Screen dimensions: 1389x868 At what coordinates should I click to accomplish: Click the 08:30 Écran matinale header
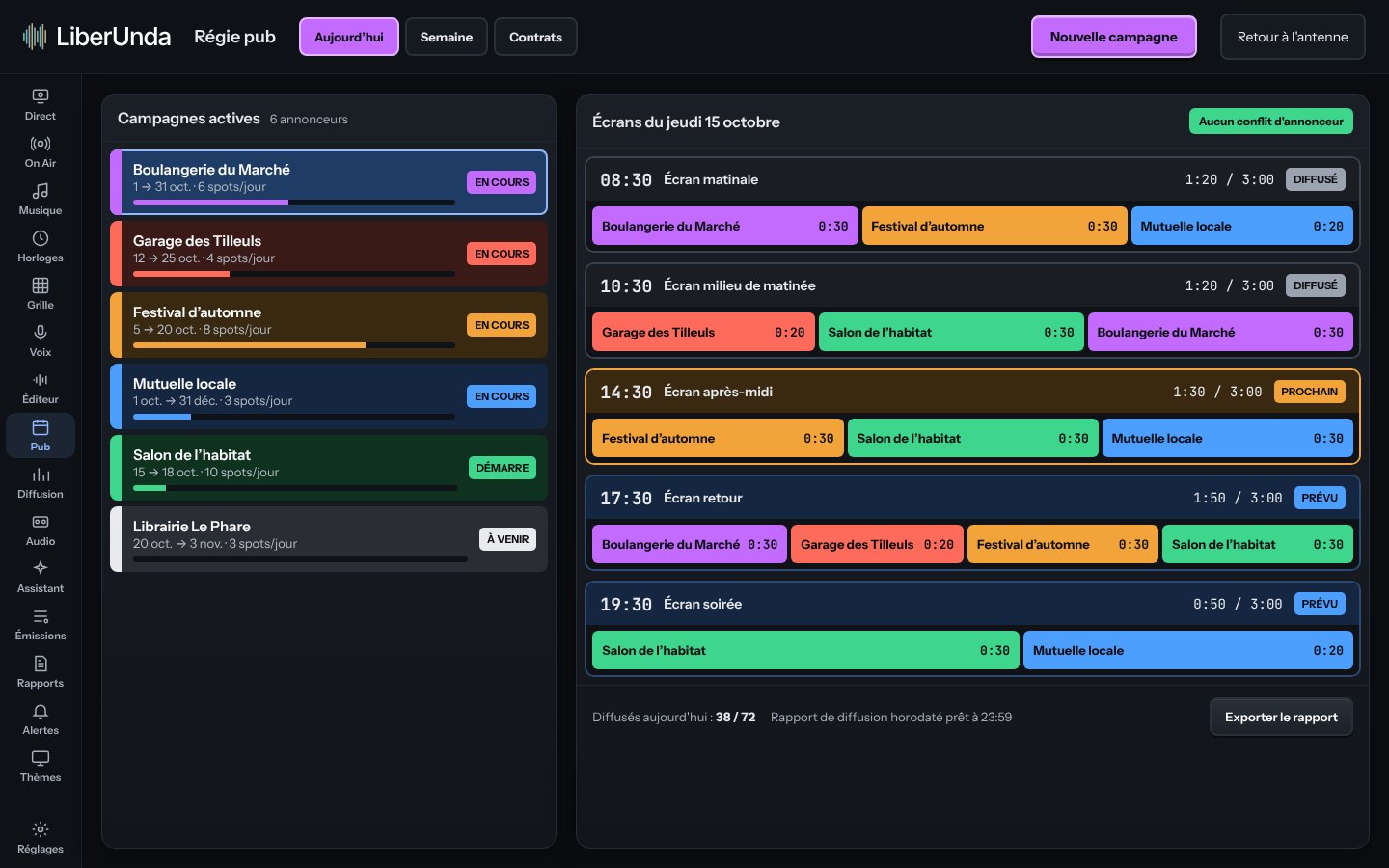(972, 179)
